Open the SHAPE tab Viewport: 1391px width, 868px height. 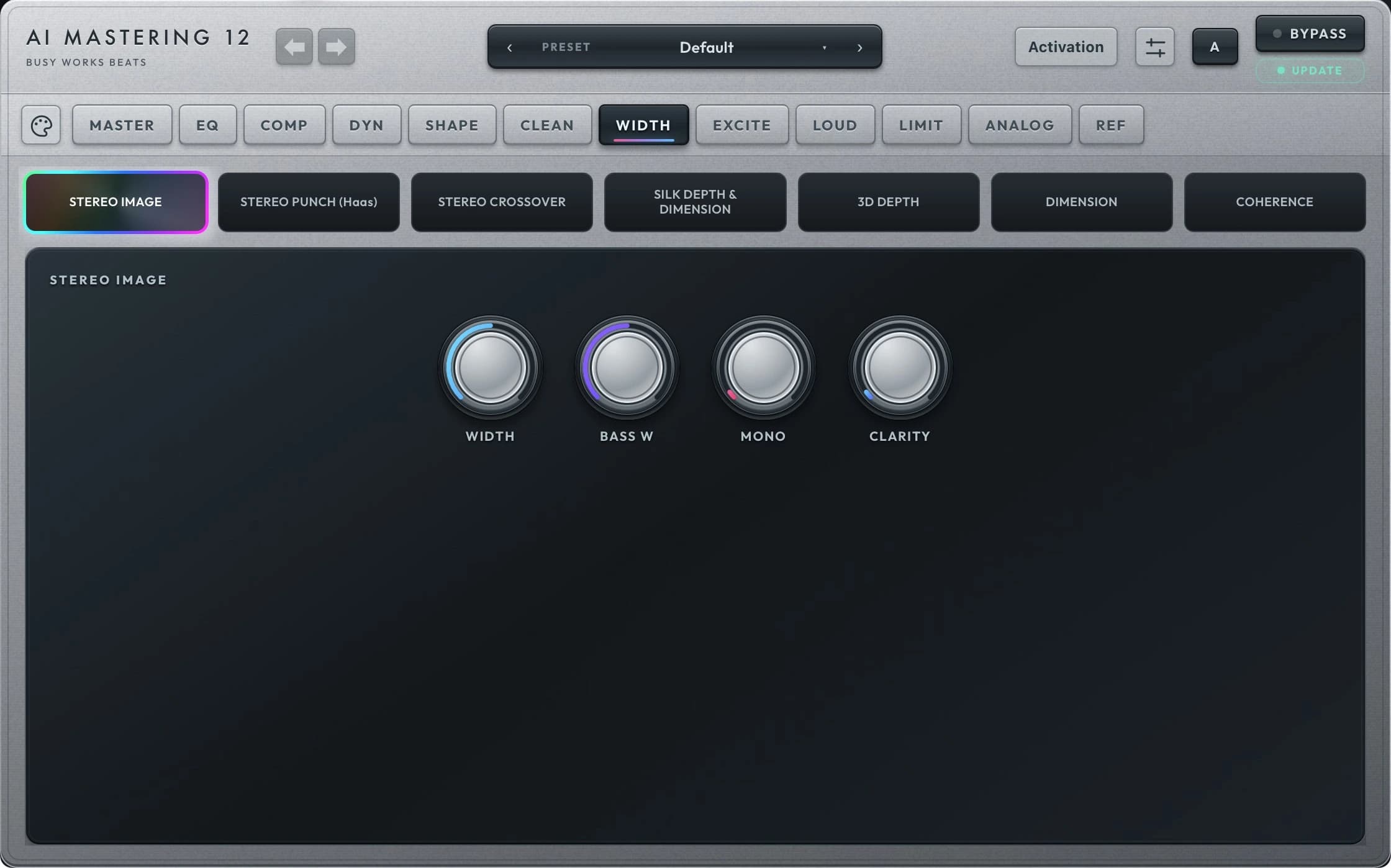click(x=452, y=125)
